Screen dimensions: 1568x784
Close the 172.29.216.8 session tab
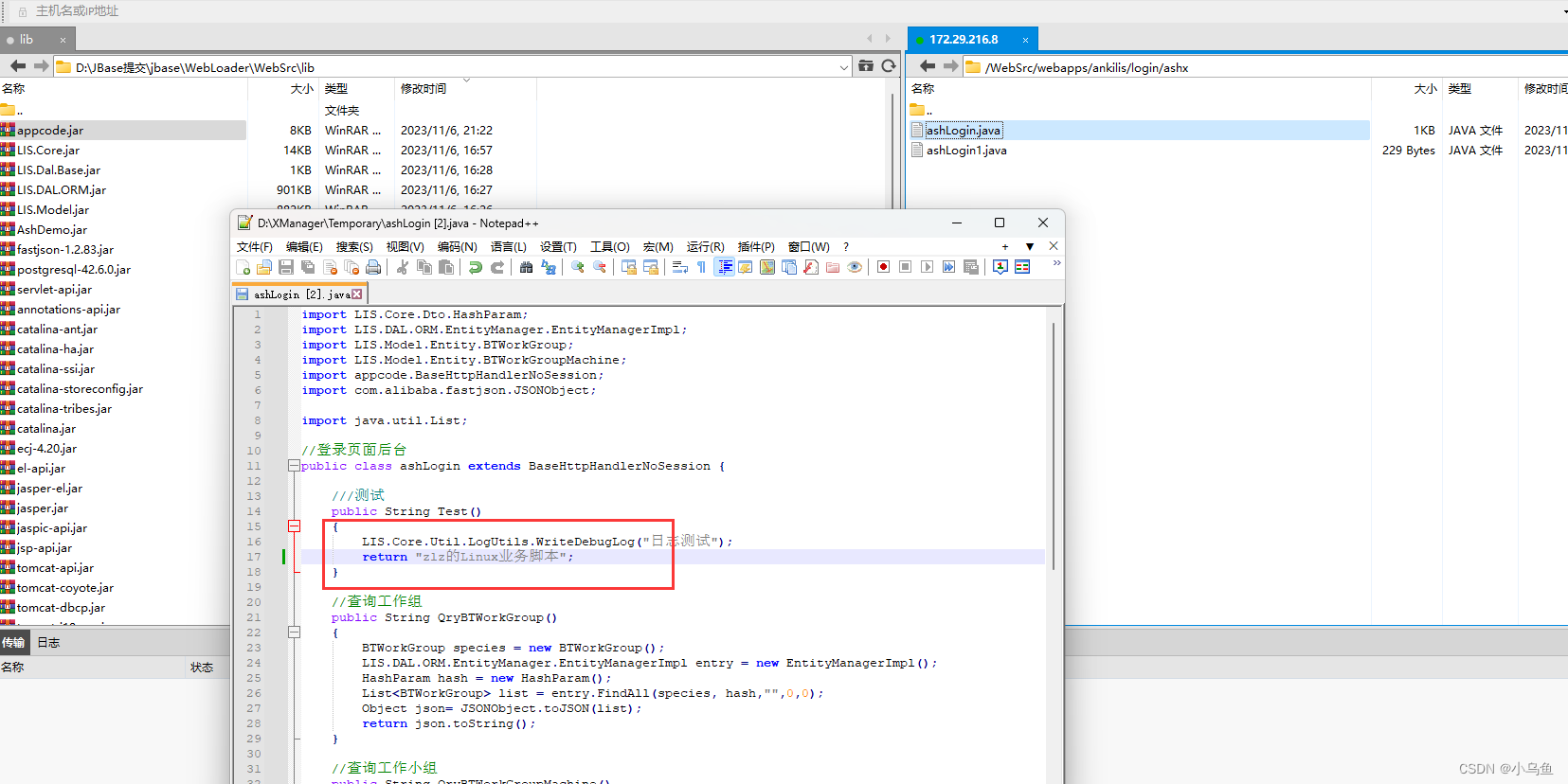(x=1025, y=40)
